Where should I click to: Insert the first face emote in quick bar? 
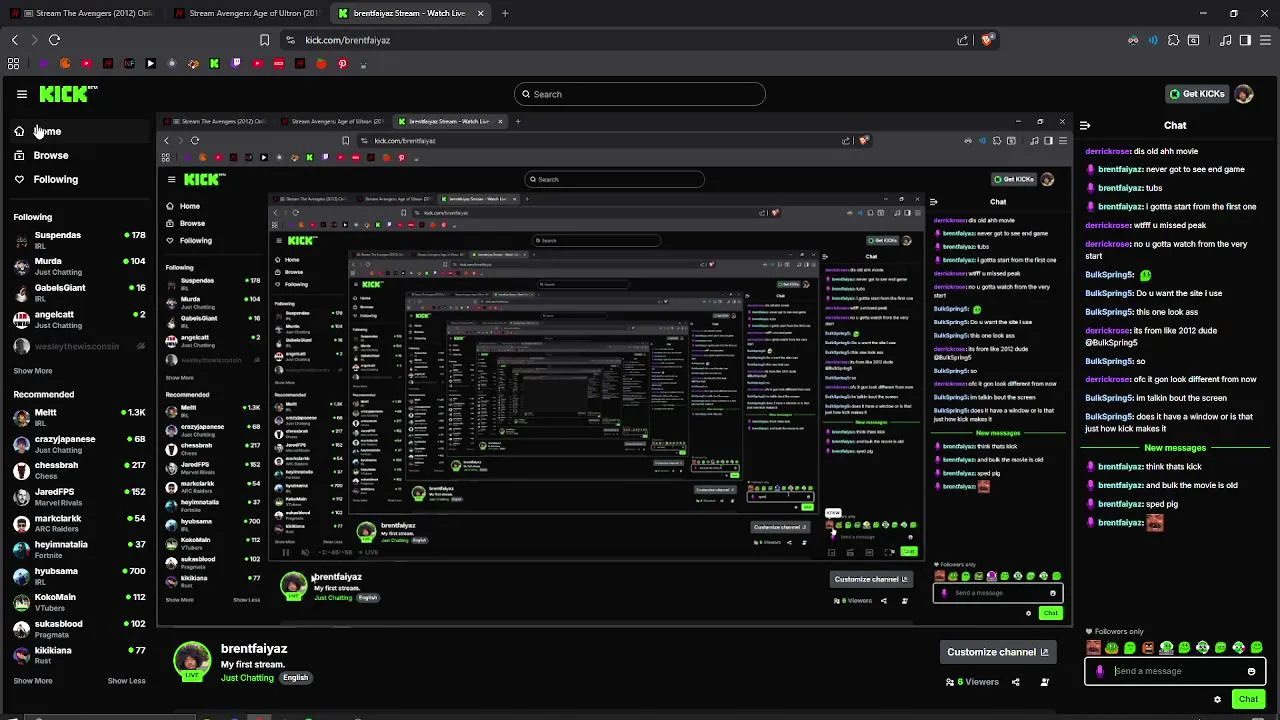click(x=1093, y=648)
